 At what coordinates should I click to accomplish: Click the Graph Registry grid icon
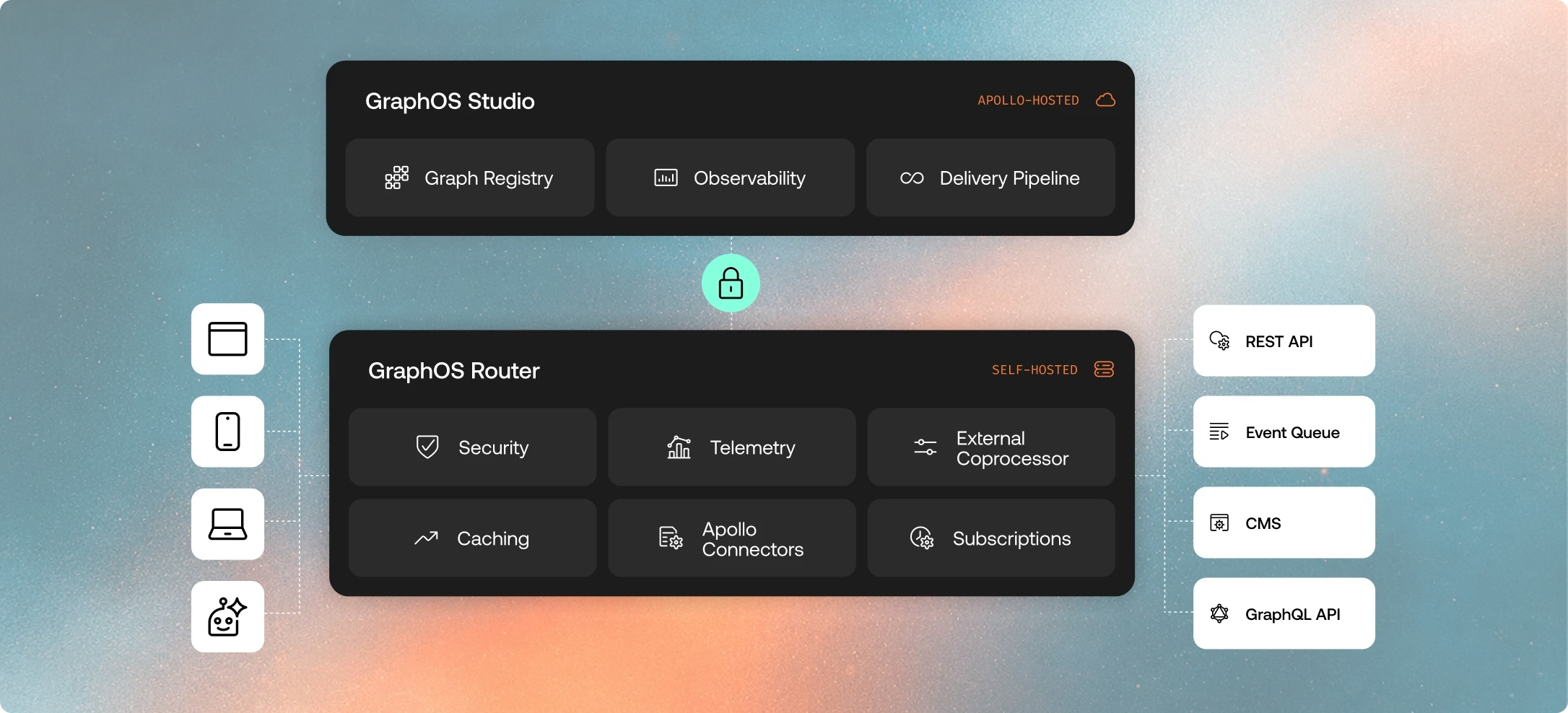[x=396, y=178]
